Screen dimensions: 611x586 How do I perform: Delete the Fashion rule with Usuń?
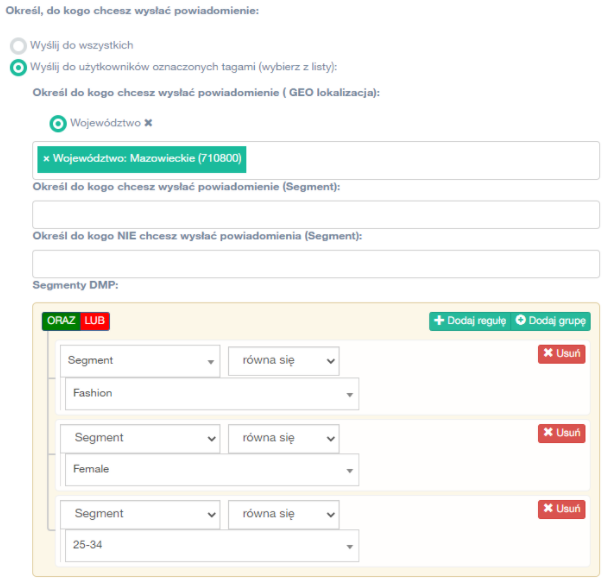[x=562, y=354]
